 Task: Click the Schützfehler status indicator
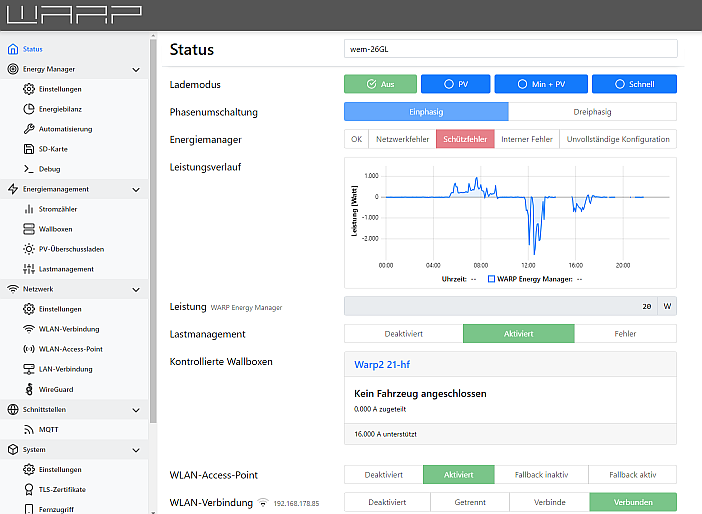click(465, 139)
